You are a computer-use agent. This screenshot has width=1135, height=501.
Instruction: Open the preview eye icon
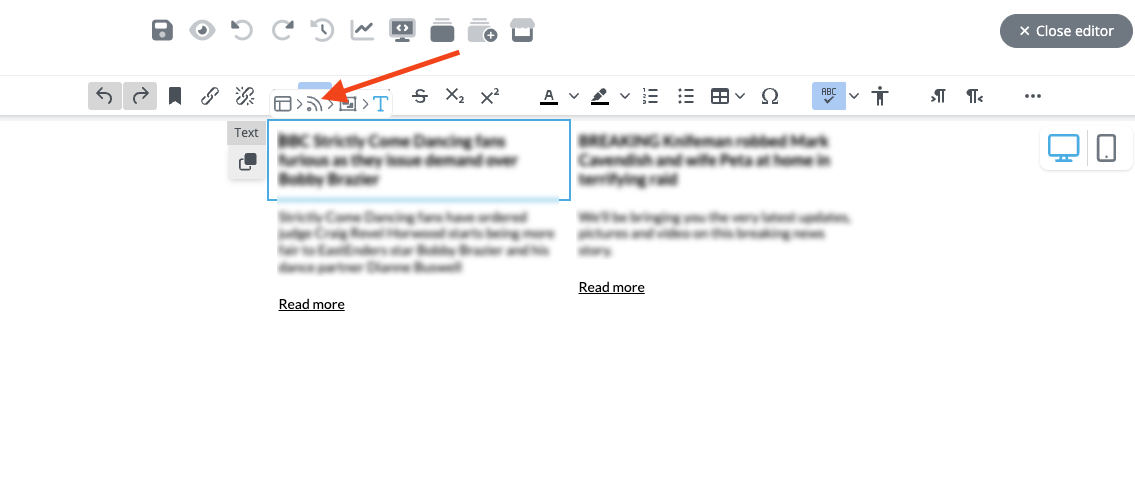click(x=202, y=30)
